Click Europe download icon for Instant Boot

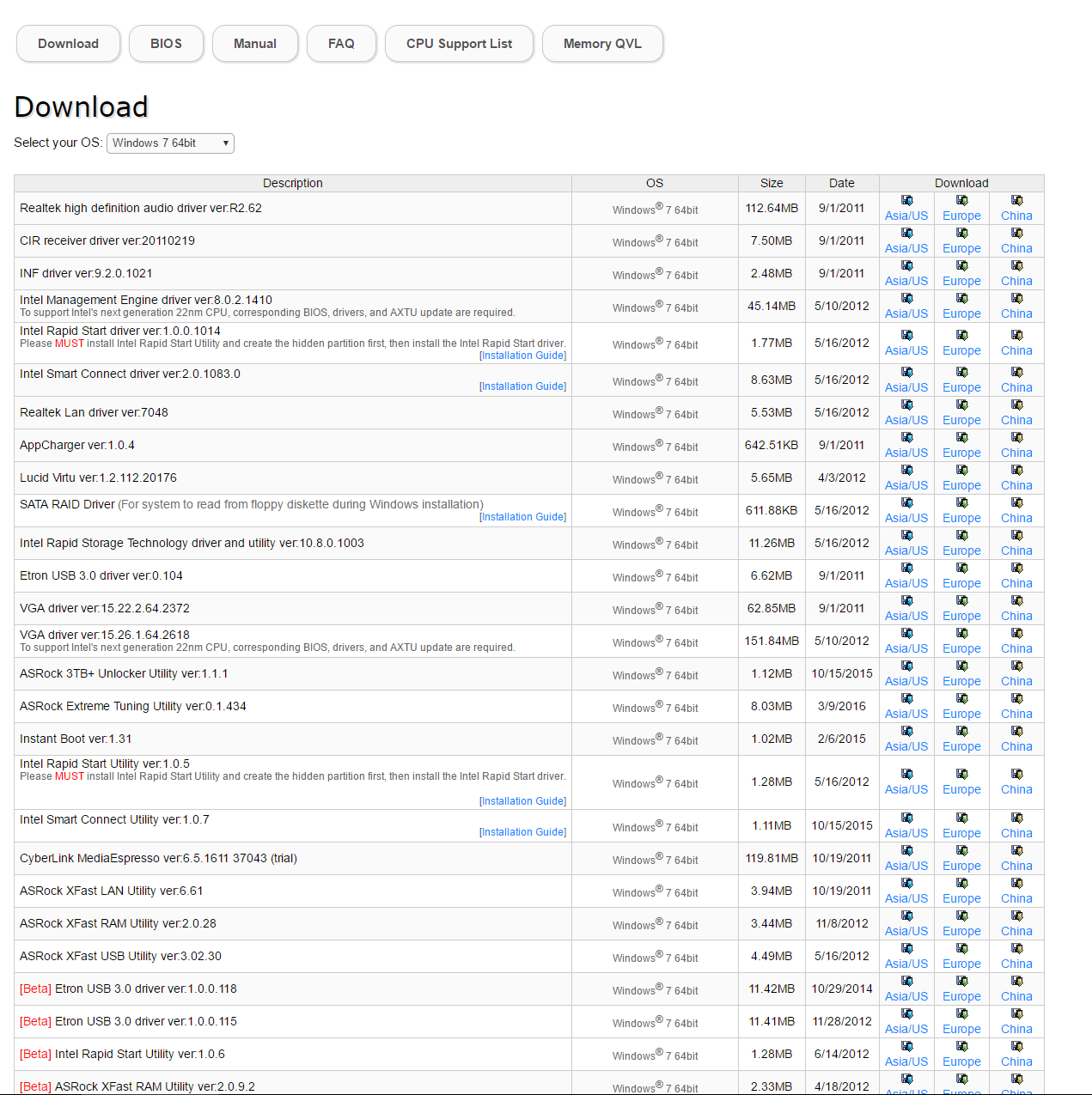coord(961,731)
